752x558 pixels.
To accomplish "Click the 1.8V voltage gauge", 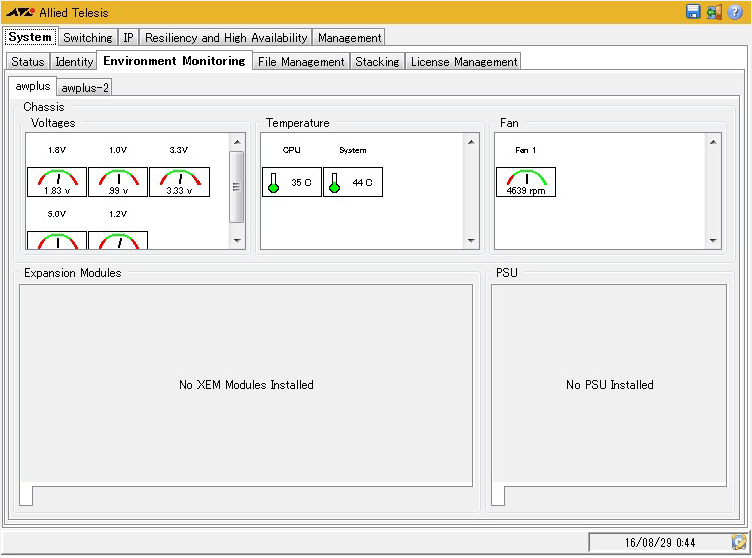I will point(57,182).
